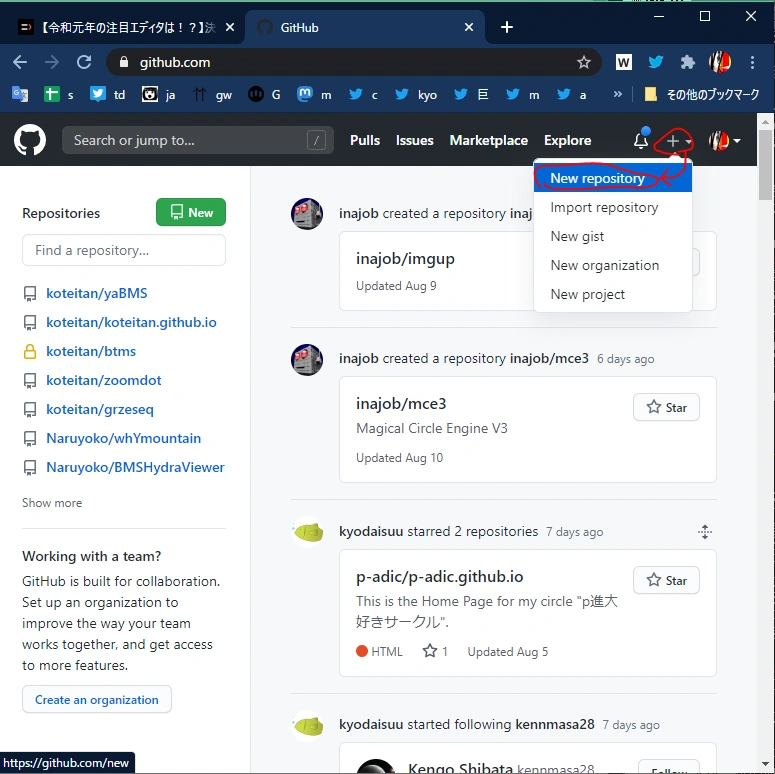Image resolution: width=775 pixels, height=774 pixels.
Task: Open koteitan/koteitan.github.io repository
Action: 131,322
